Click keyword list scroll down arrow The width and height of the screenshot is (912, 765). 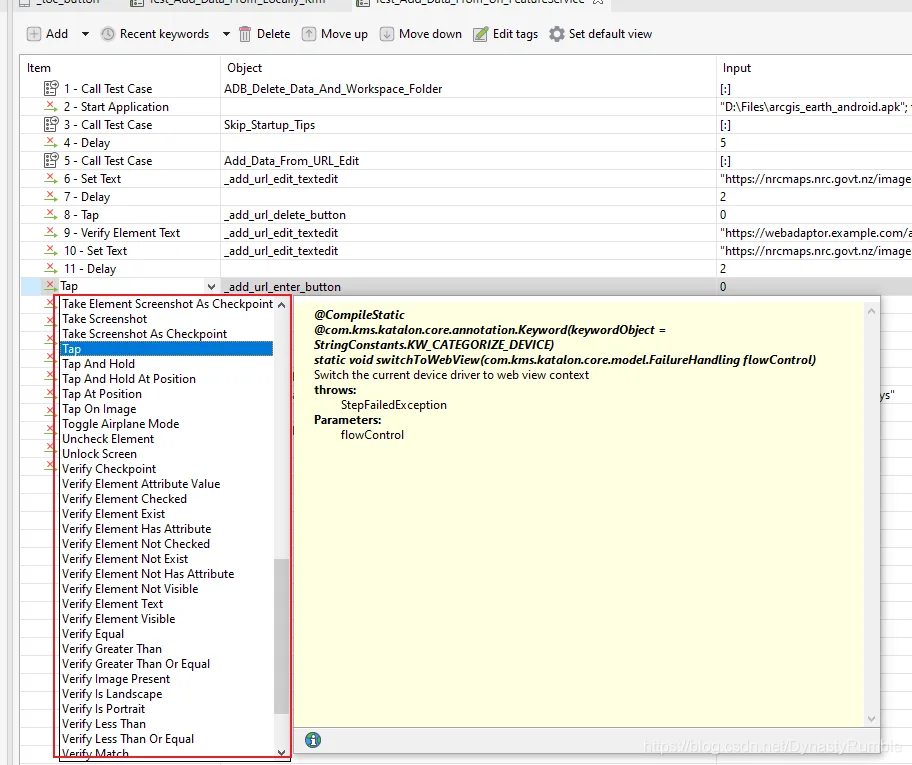point(282,752)
